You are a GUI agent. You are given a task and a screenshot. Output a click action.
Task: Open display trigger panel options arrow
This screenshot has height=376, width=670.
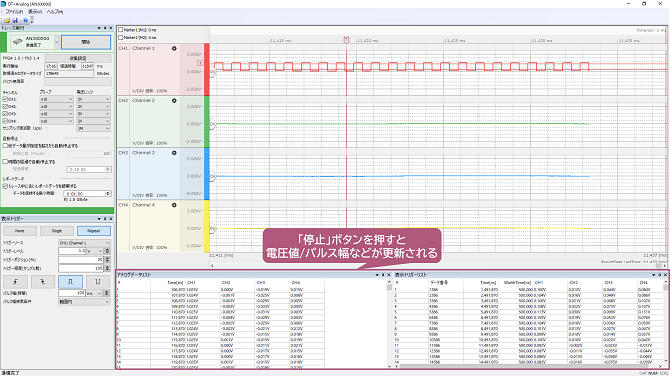[99, 219]
